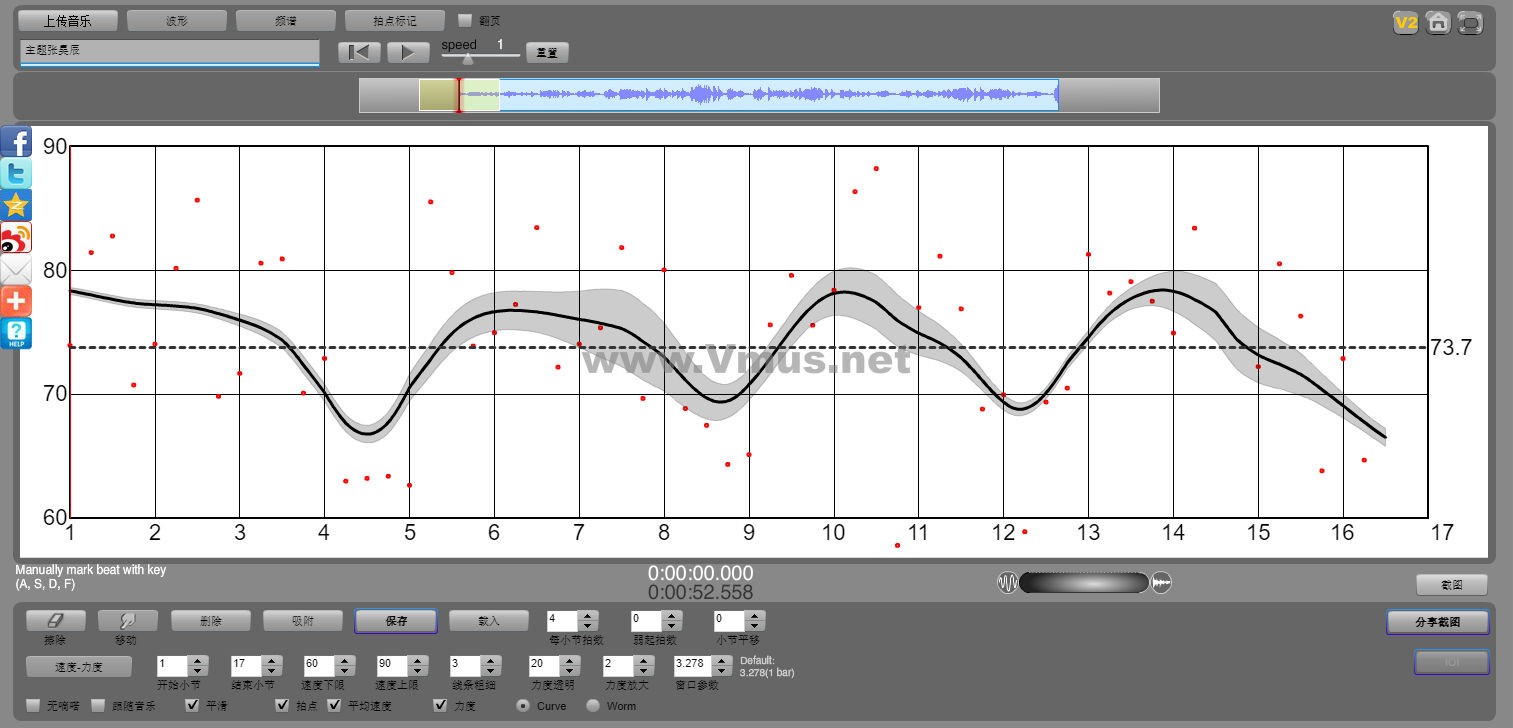The width and height of the screenshot is (1513, 728).
Task: Toggle fullscreen with the expand icon
Action: point(1470,22)
